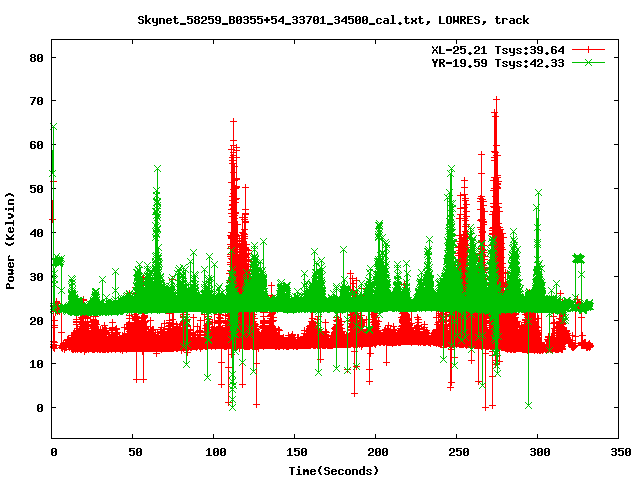Click the x-axis tick label 150
This screenshot has width=640, height=480.
(296, 452)
